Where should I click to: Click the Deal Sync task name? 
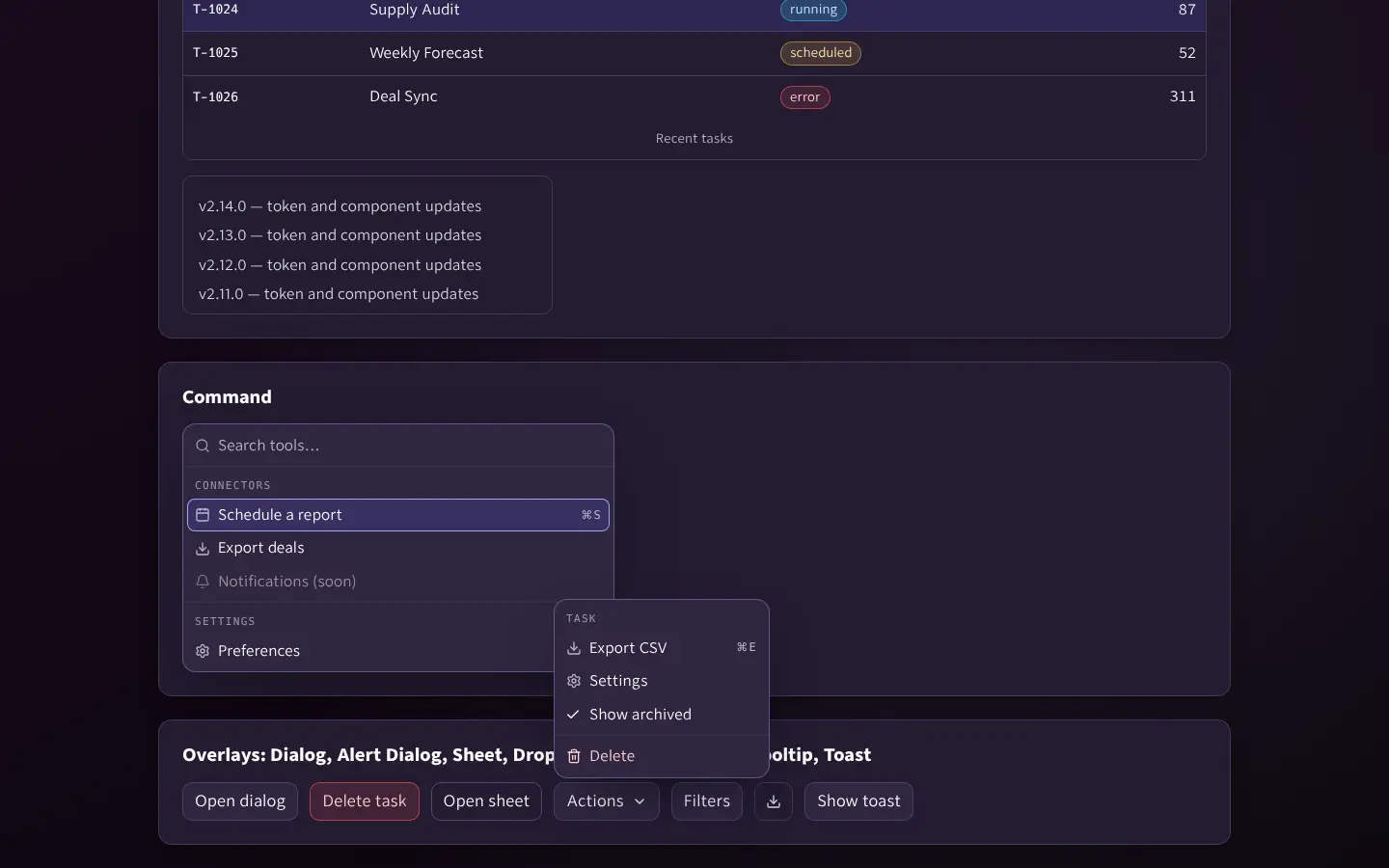coord(403,96)
